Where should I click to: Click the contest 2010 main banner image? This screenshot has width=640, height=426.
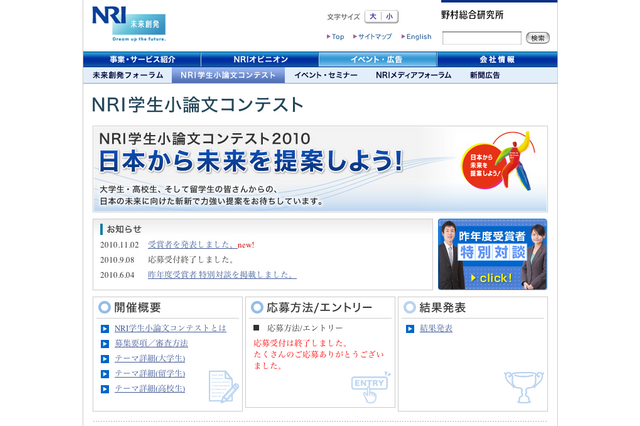pos(320,169)
